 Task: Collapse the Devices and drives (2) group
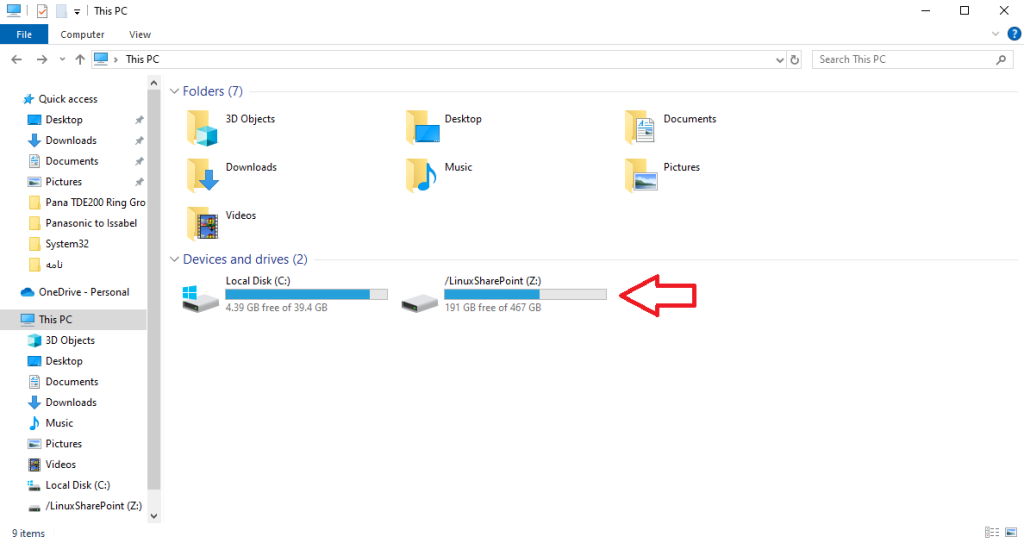click(174, 259)
